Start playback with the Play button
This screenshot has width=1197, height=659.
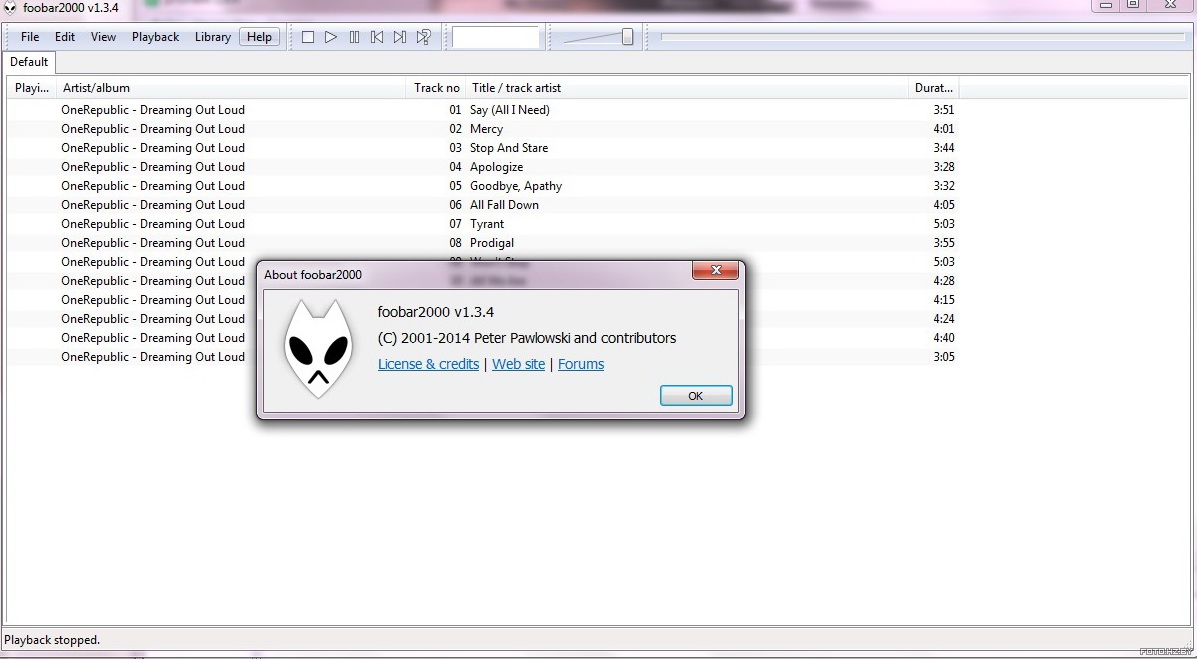pos(331,37)
